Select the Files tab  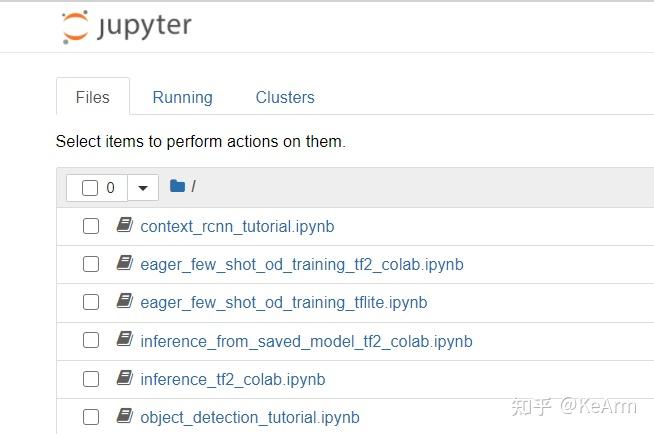tap(93, 97)
